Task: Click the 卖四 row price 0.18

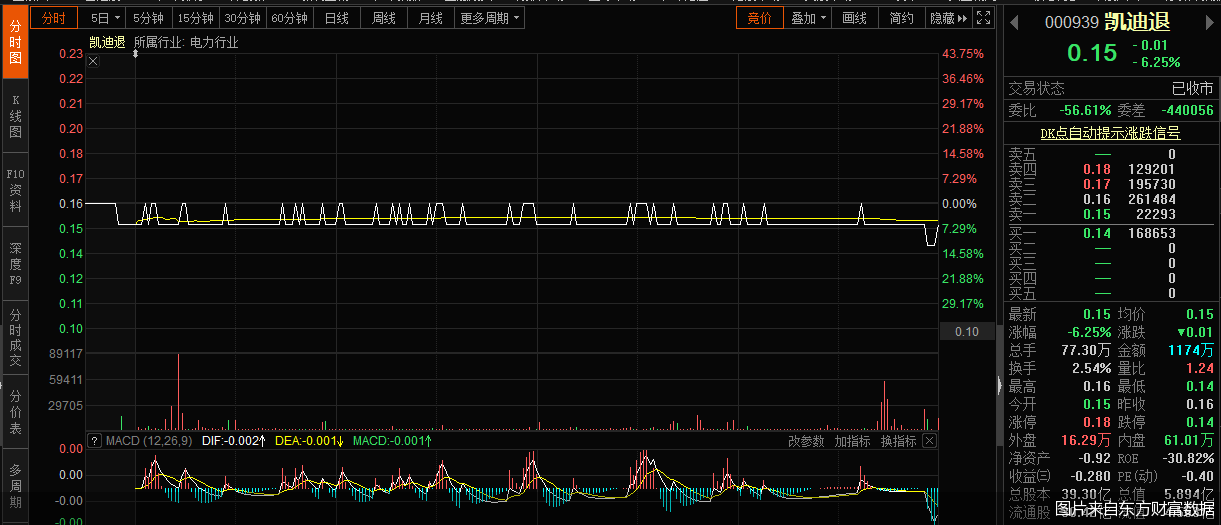Action: click(1097, 170)
